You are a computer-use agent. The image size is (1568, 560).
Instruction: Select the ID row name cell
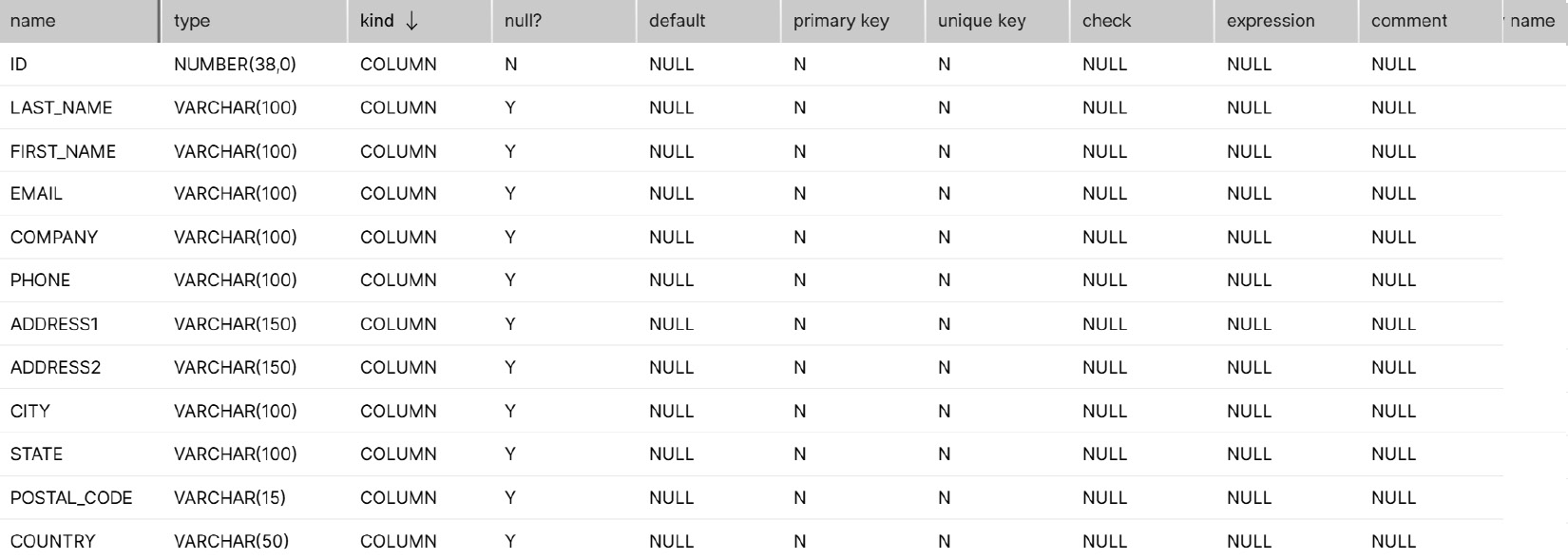point(81,65)
